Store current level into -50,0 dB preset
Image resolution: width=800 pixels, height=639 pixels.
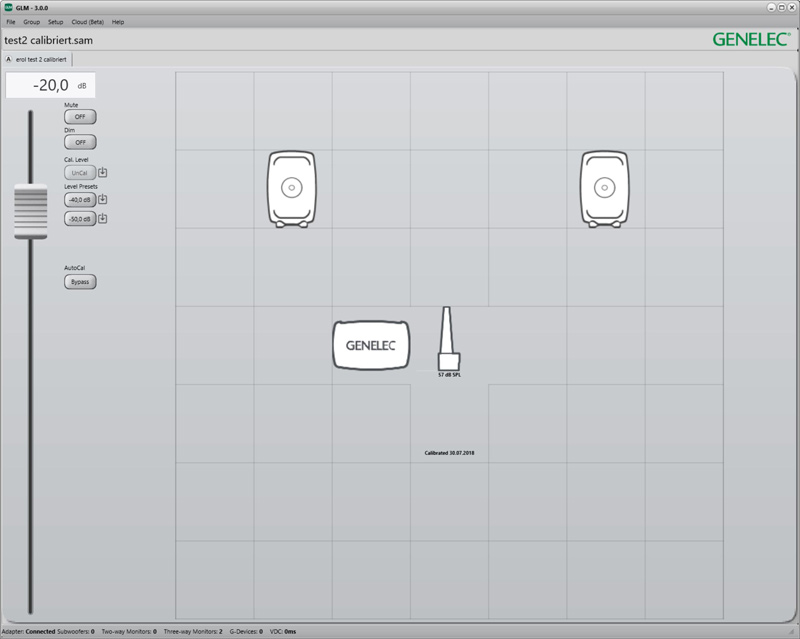coord(103,218)
